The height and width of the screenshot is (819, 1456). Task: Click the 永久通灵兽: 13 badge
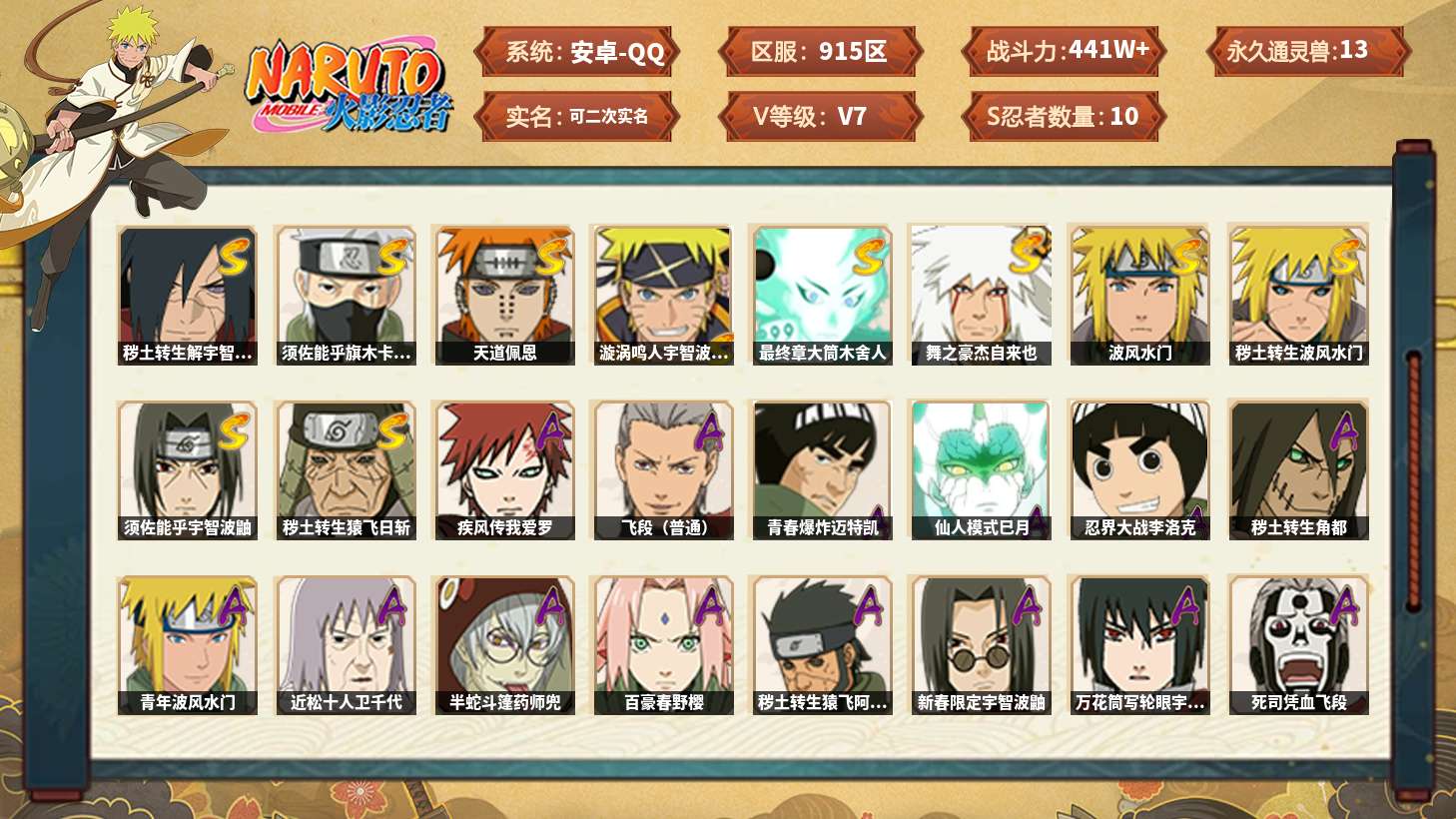point(1308,52)
